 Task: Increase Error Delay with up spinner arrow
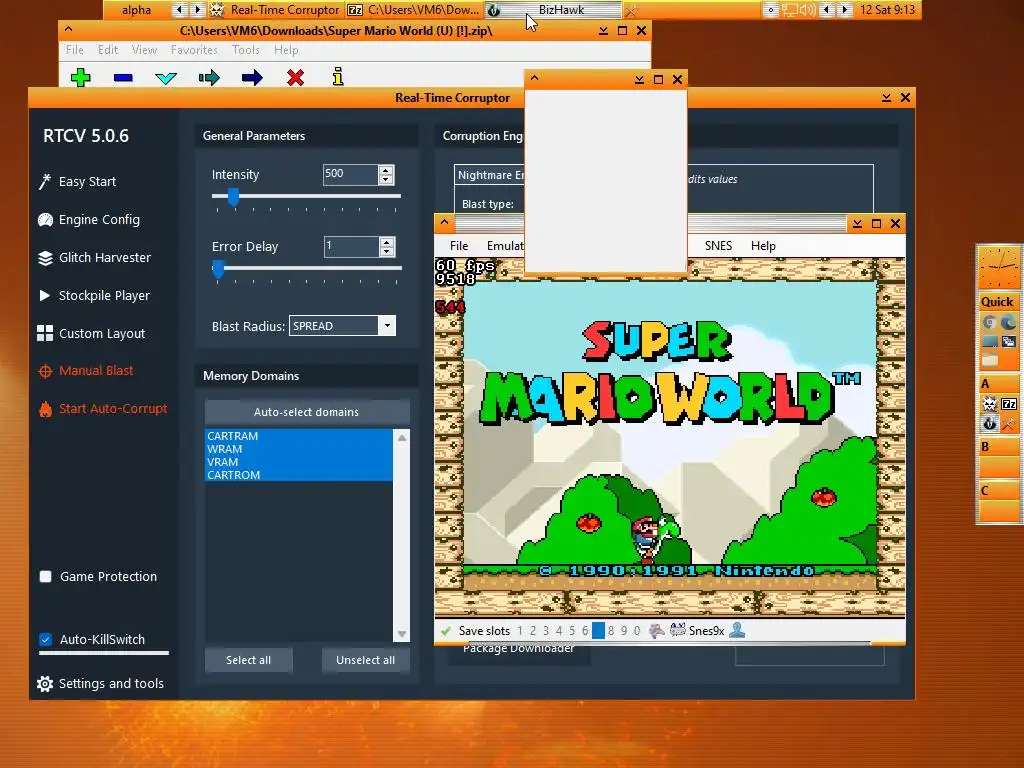pyautogui.click(x=387, y=242)
